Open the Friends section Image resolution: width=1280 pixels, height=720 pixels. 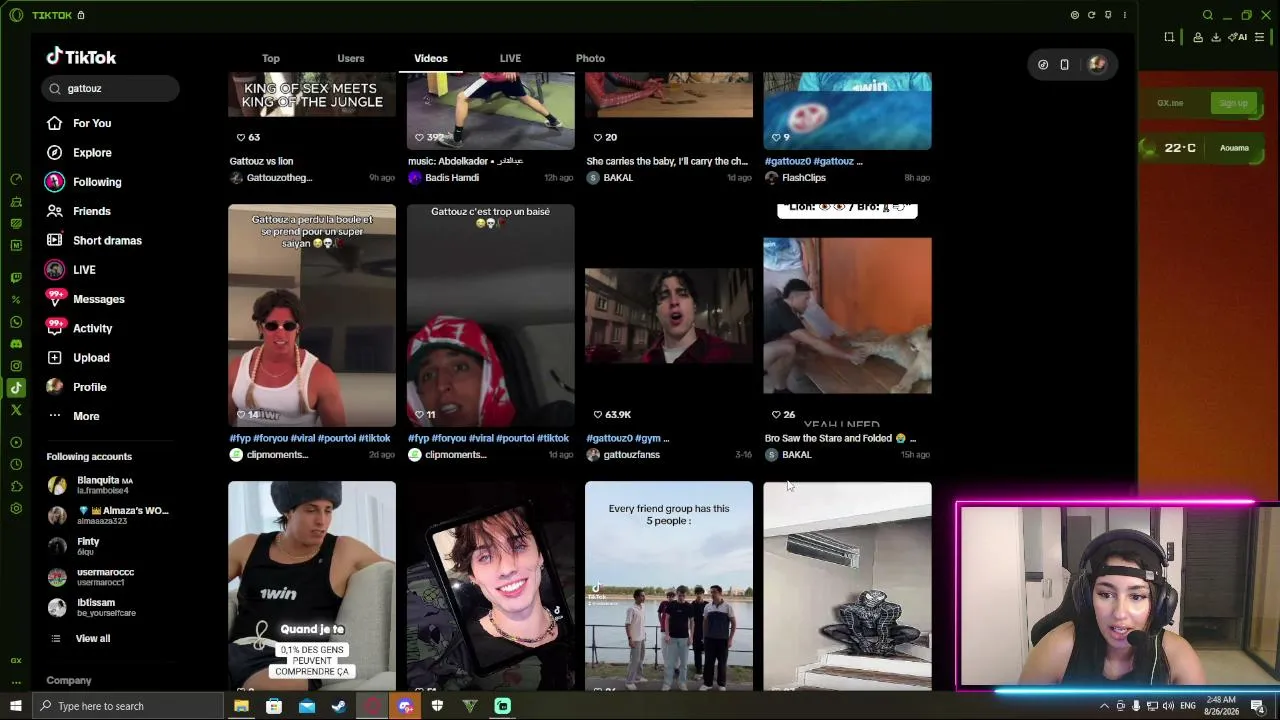[x=78, y=211]
